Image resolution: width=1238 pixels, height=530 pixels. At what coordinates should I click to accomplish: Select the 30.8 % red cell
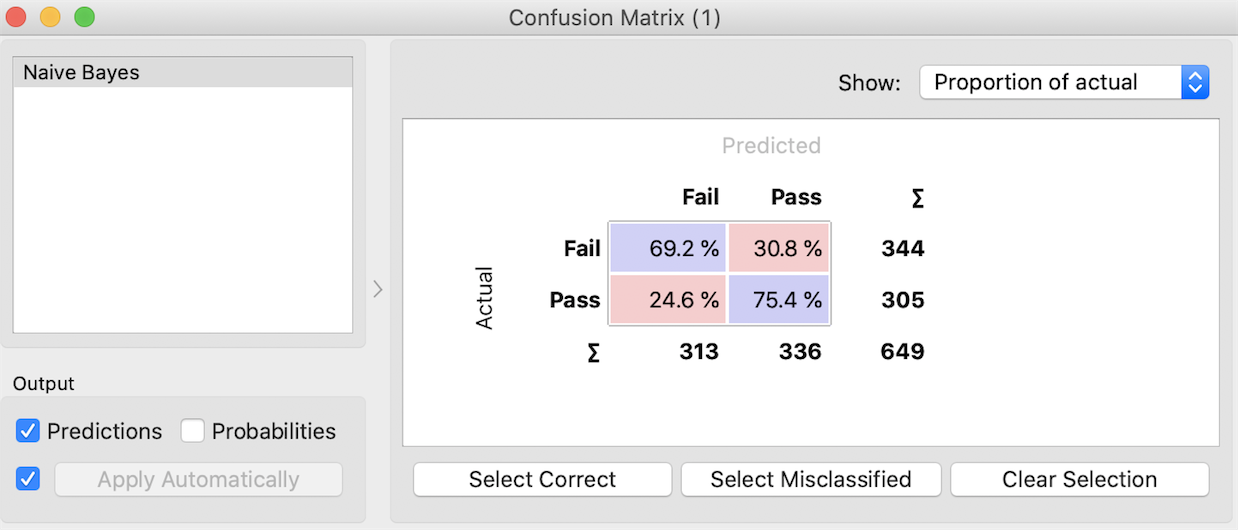[779, 249]
